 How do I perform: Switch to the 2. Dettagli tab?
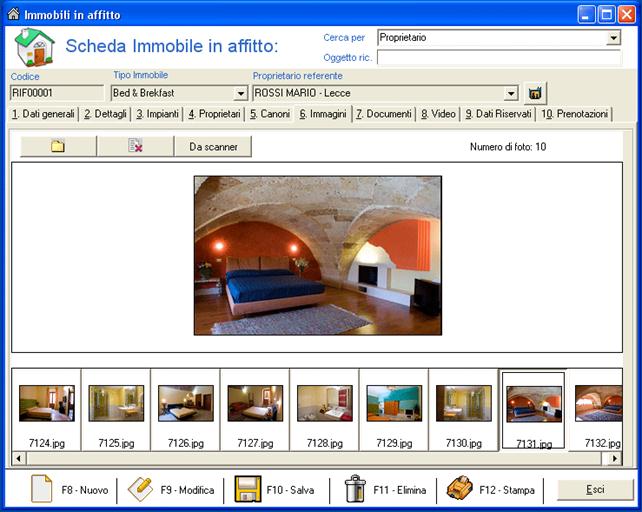pos(105,114)
